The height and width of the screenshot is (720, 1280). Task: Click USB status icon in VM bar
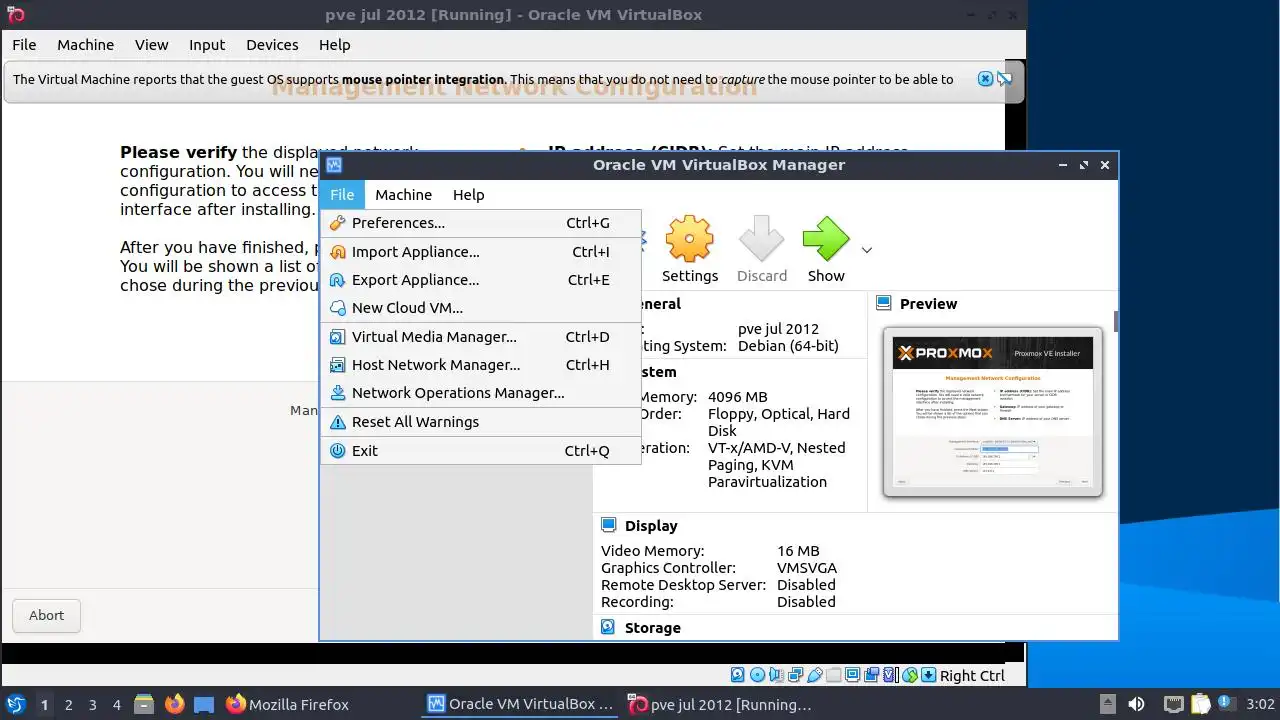click(814, 675)
